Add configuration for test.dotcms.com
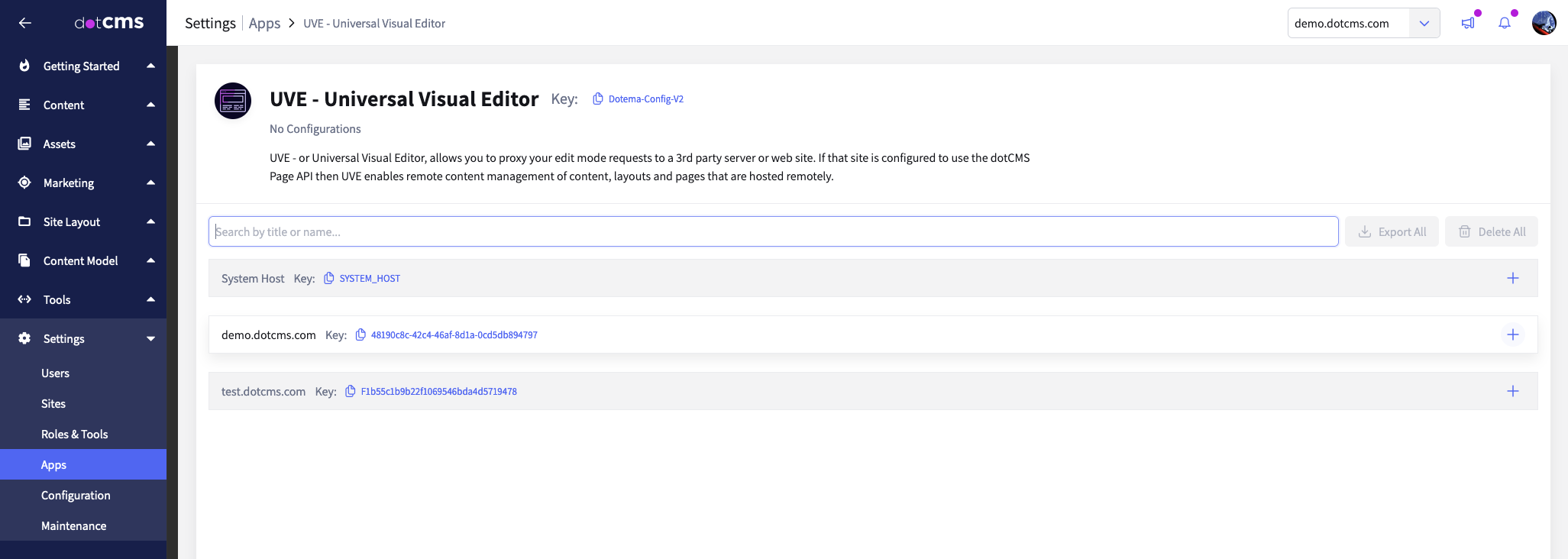 click(1513, 391)
